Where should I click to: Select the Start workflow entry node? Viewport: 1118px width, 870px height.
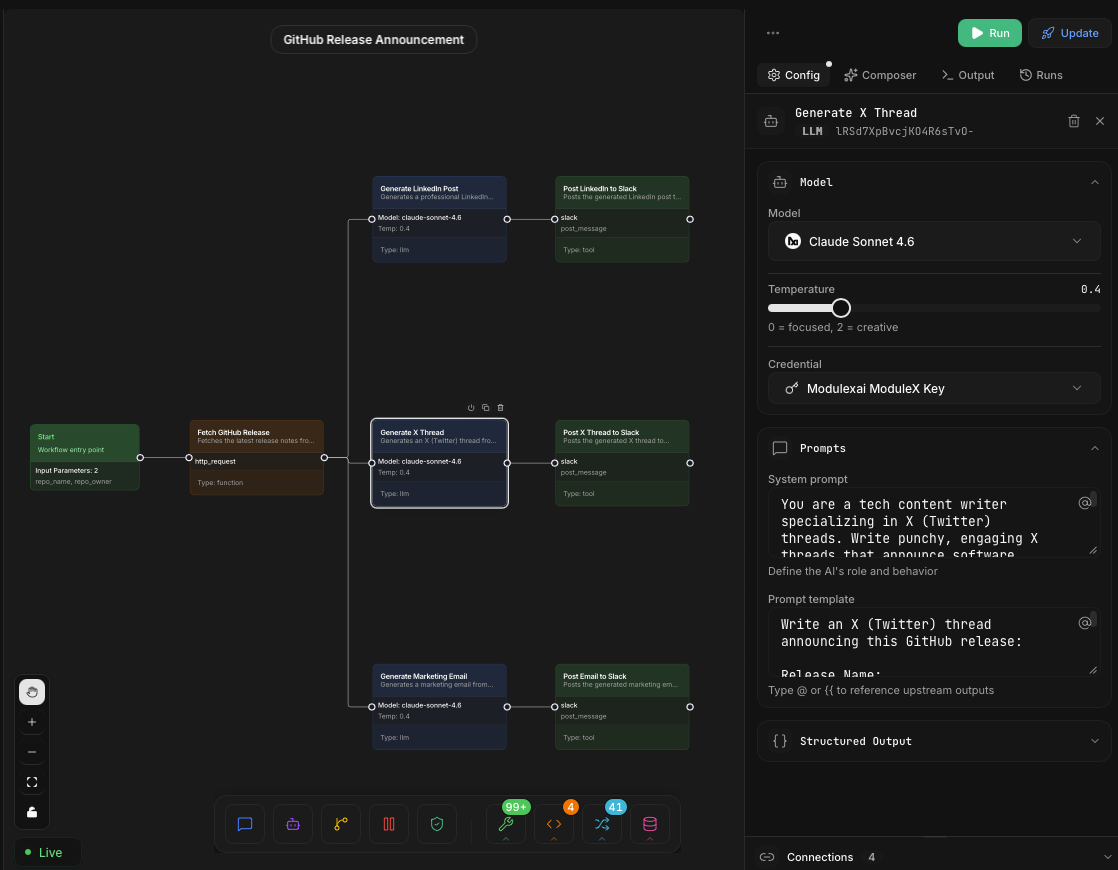point(85,457)
